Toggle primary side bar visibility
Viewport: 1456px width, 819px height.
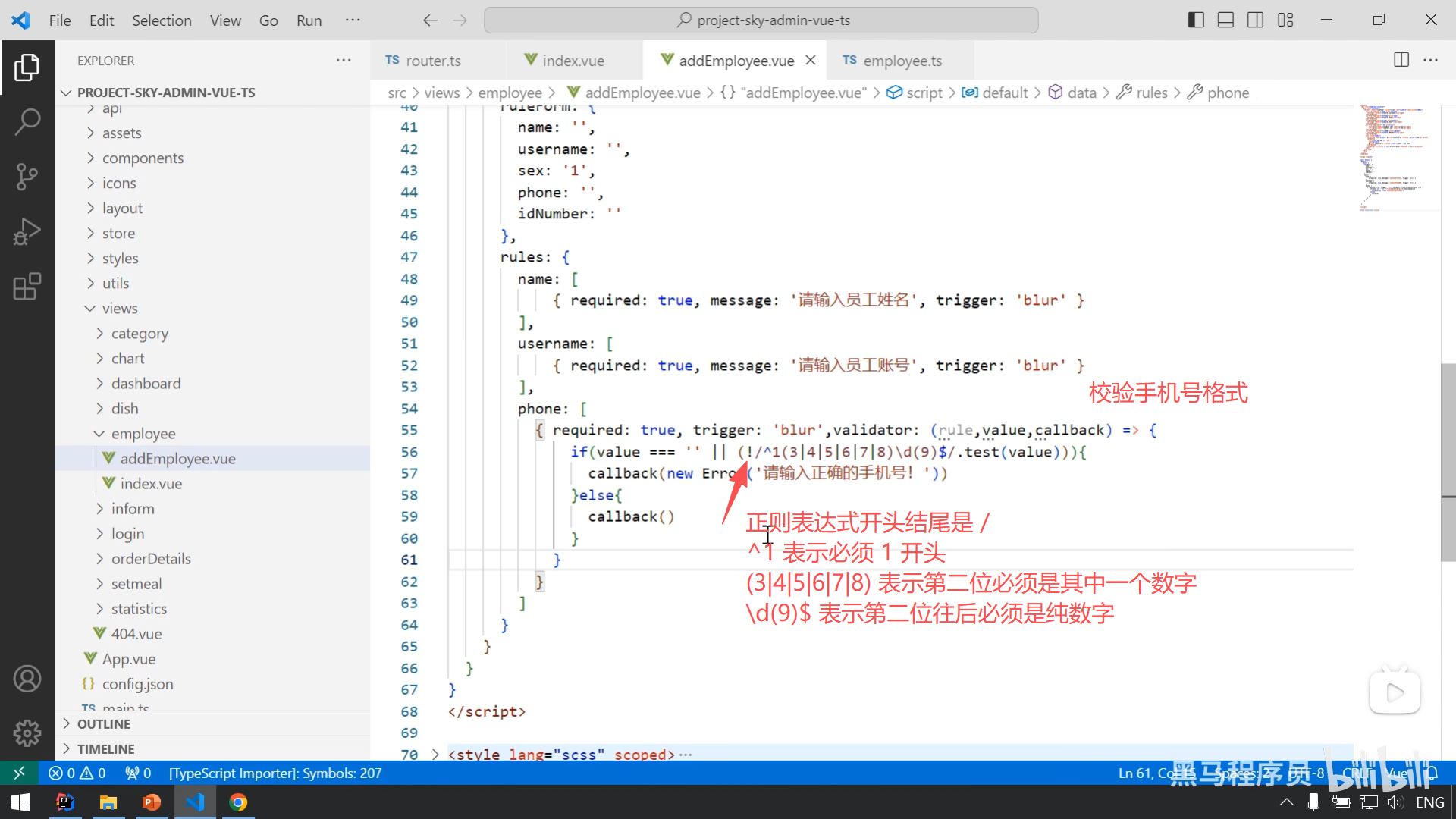(x=1196, y=20)
